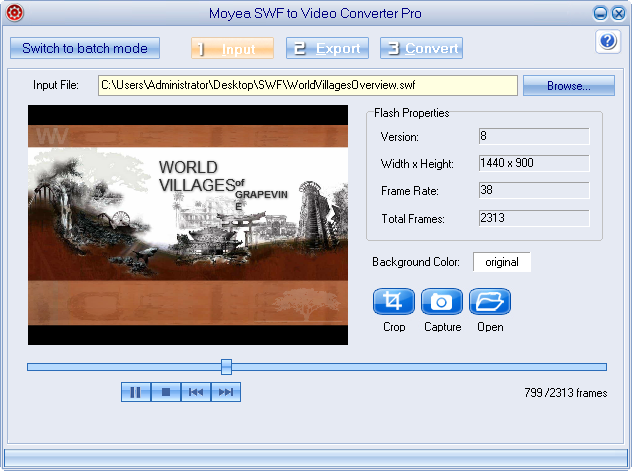Click the Input File path field
The height and width of the screenshot is (471, 632).
(x=308, y=85)
